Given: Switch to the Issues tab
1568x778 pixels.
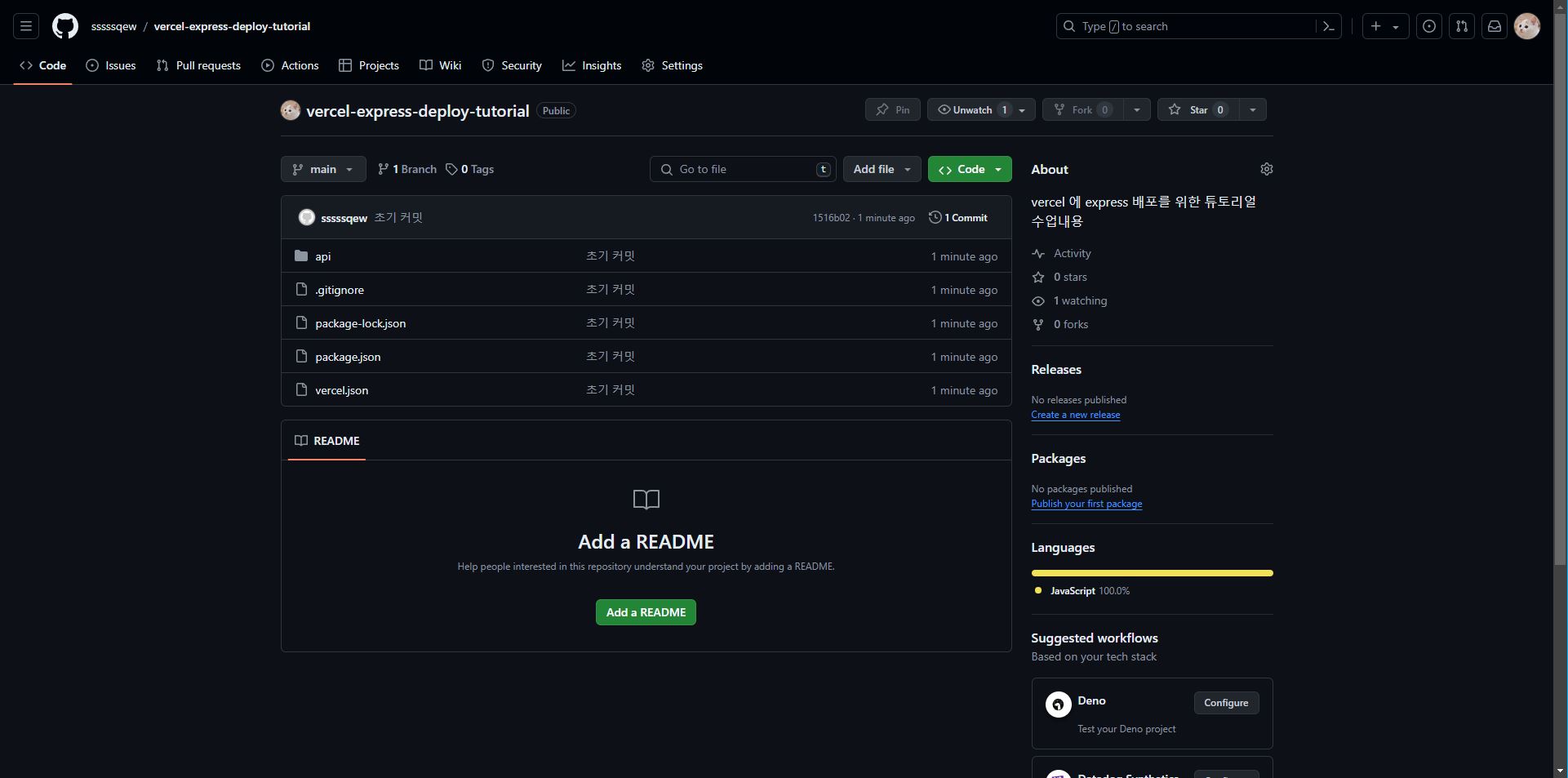Looking at the screenshot, I should coord(111,65).
